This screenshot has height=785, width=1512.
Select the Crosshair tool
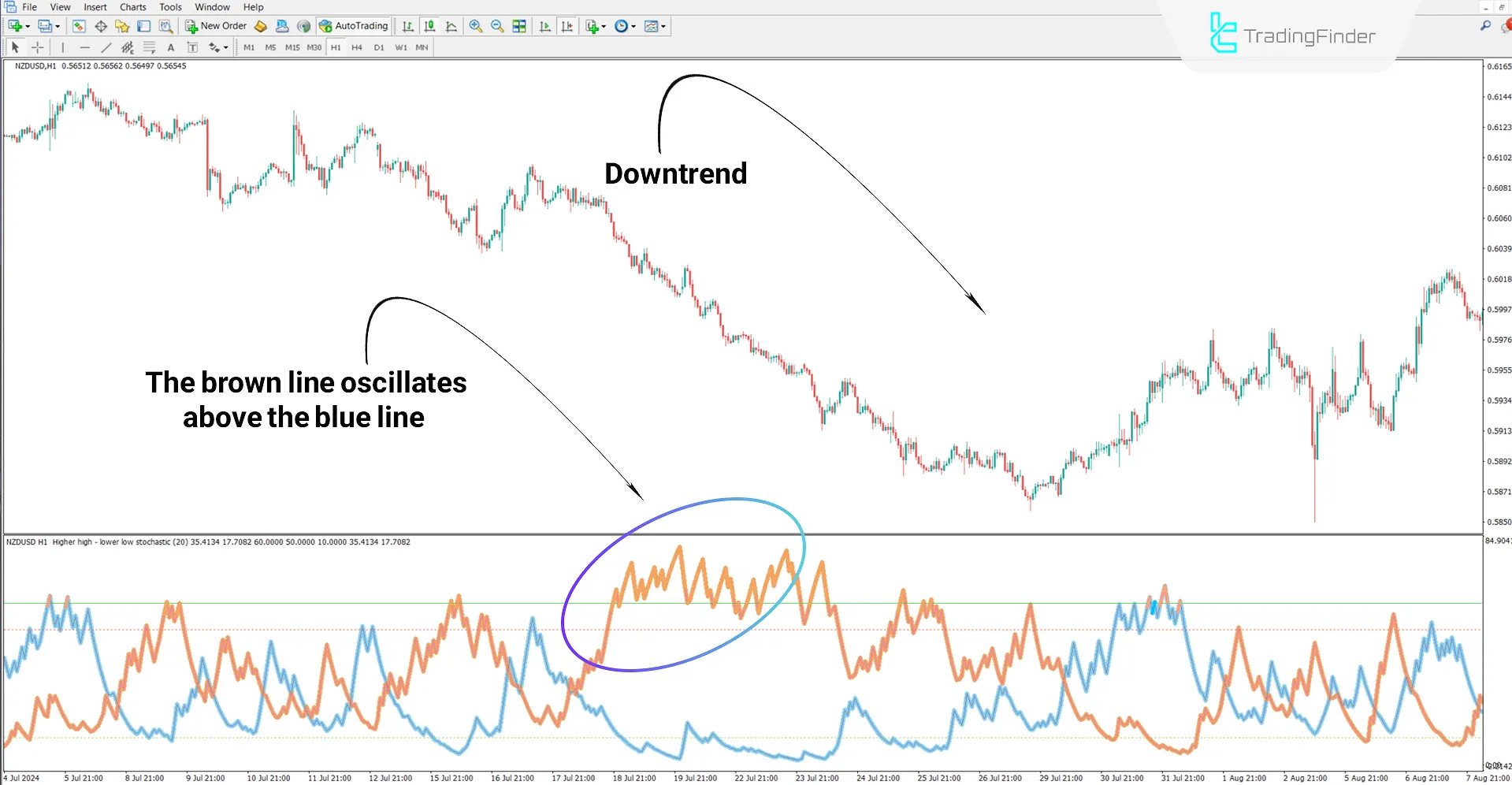(37, 47)
